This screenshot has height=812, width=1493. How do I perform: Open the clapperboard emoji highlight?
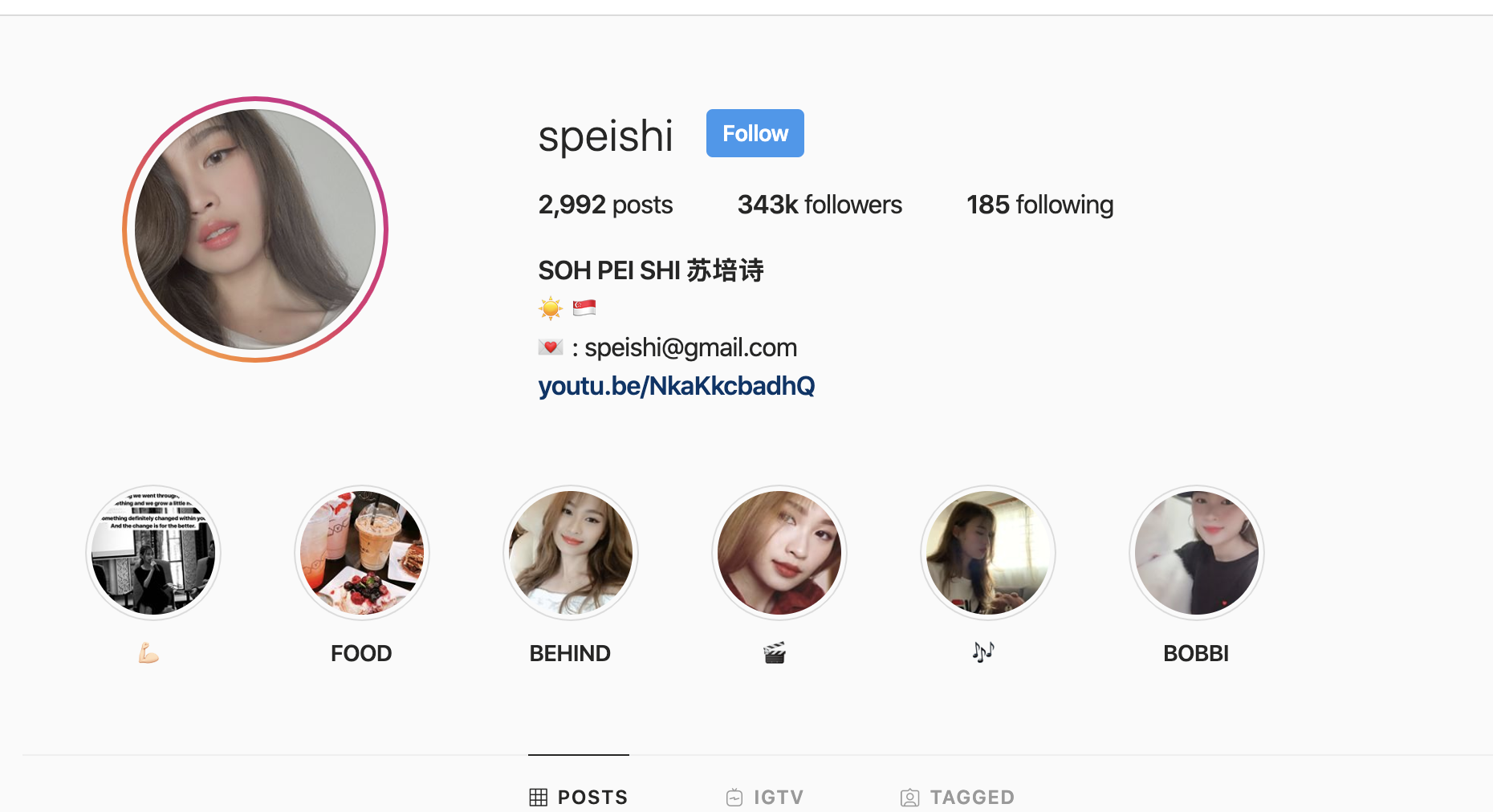tap(779, 553)
